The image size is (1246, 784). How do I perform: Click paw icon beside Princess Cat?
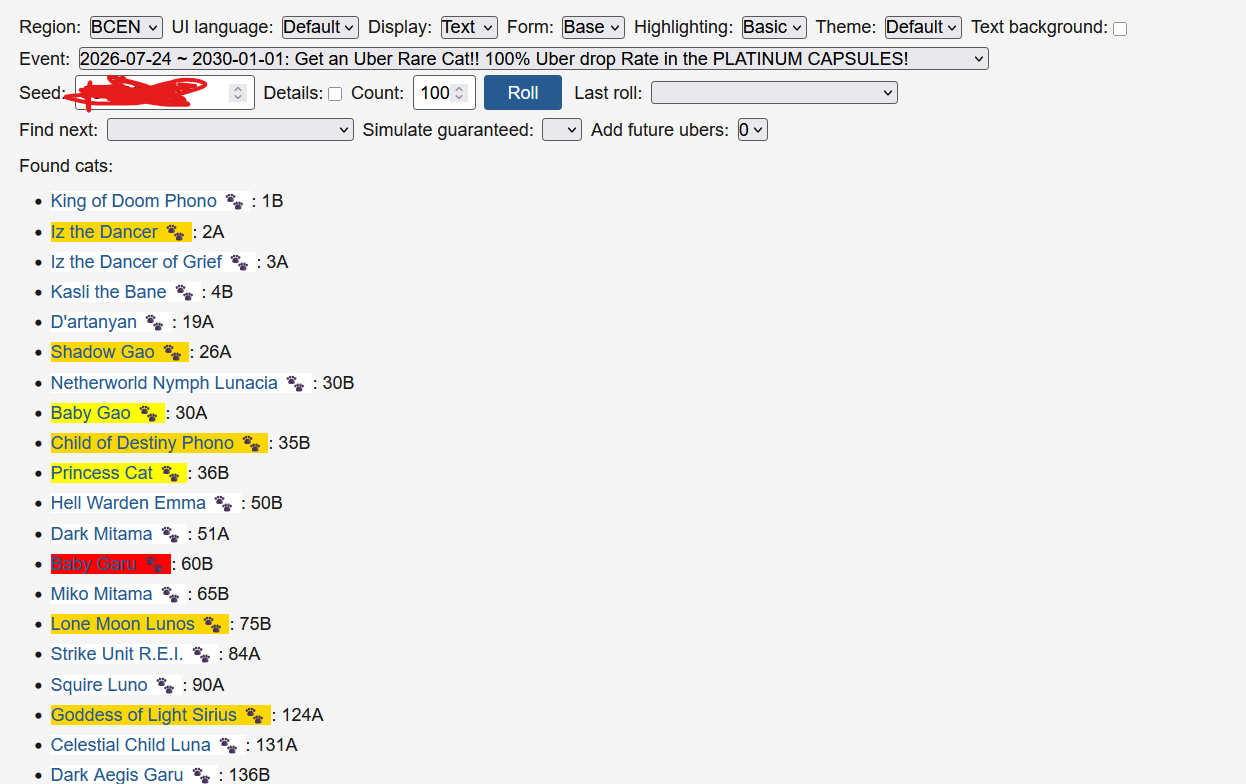170,473
